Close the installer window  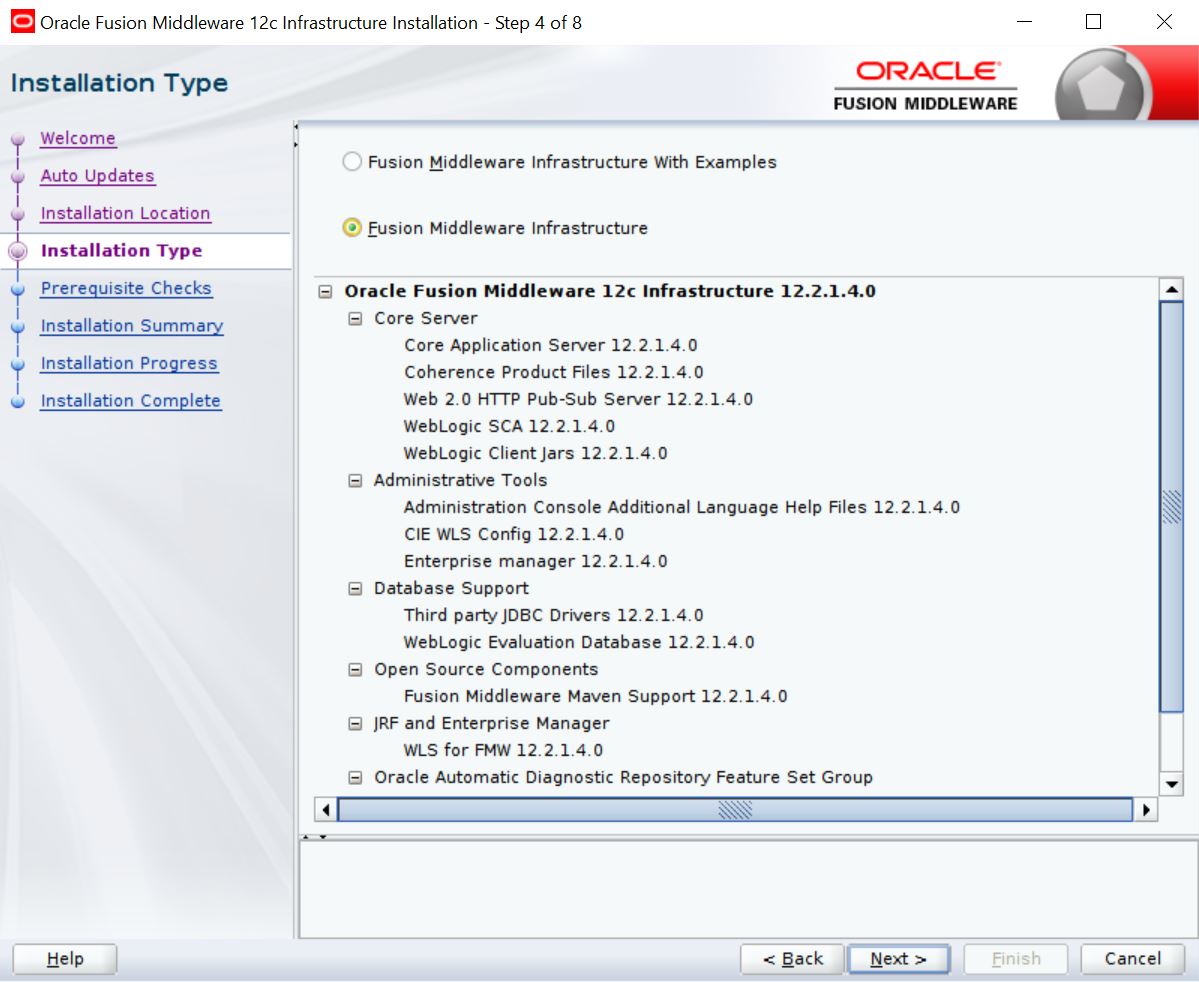pyautogui.click(x=1164, y=21)
